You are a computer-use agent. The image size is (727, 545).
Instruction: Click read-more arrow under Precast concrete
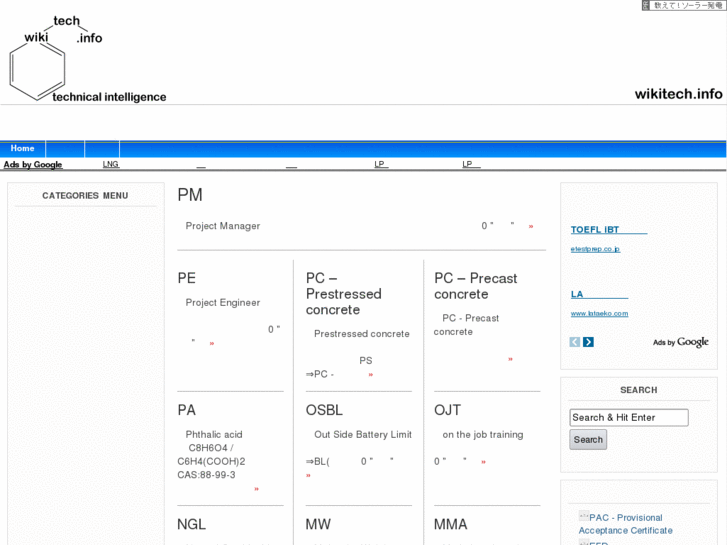tap(510, 359)
